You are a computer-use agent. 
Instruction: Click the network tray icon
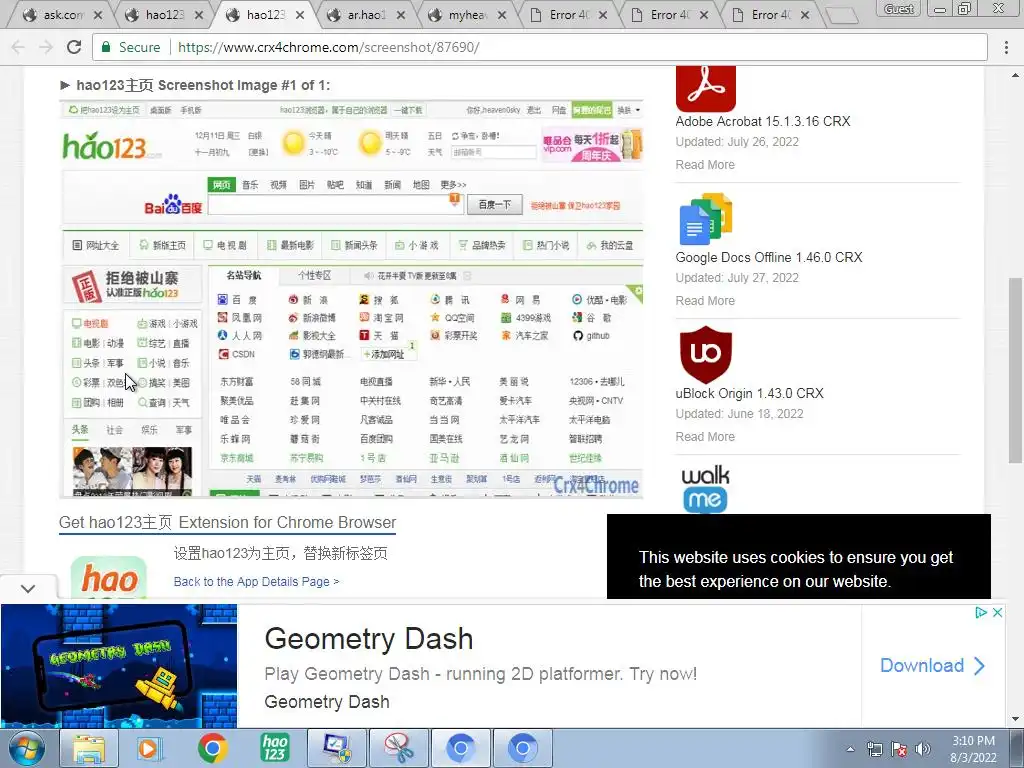[874, 749]
